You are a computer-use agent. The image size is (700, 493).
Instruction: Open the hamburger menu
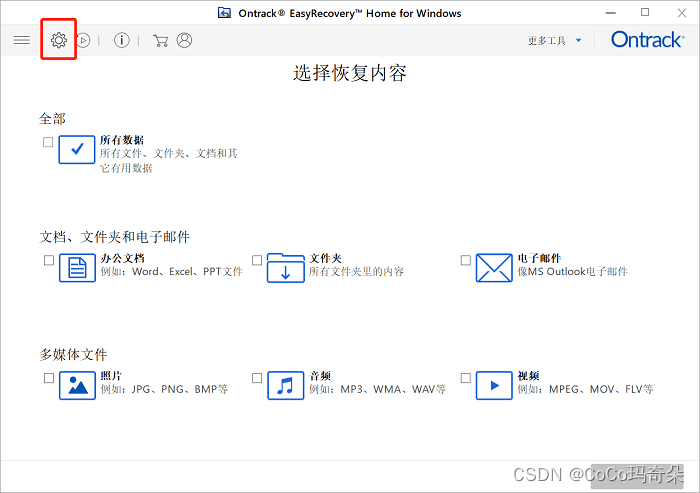tap(22, 40)
